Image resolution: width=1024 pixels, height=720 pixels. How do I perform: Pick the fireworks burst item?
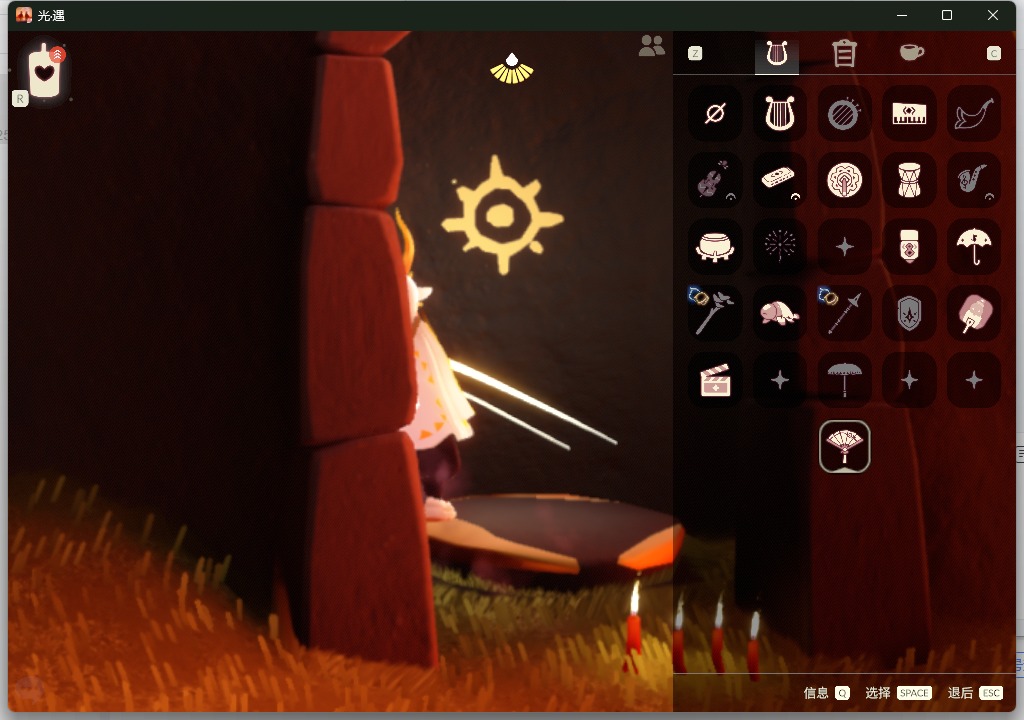pyautogui.click(x=780, y=247)
